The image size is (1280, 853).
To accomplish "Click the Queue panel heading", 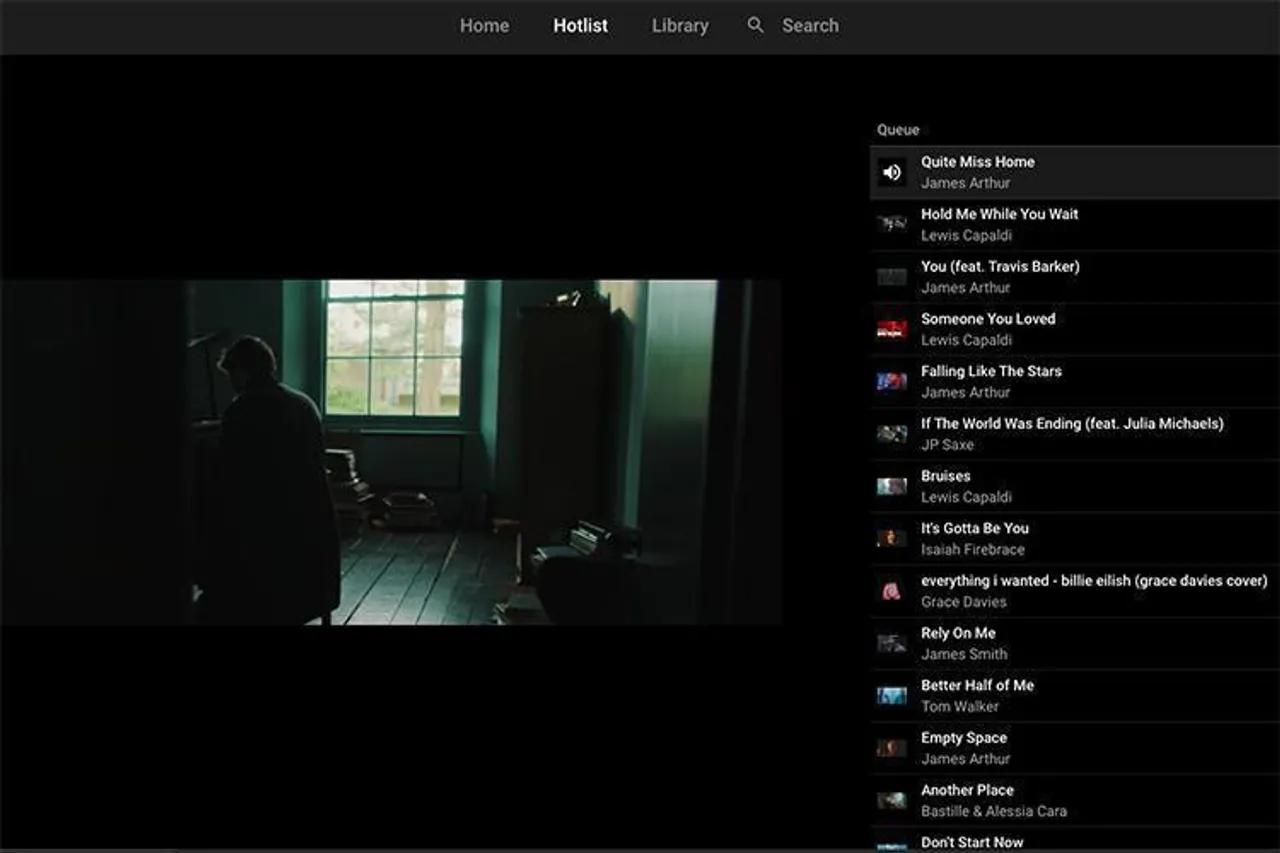I will coord(898,130).
